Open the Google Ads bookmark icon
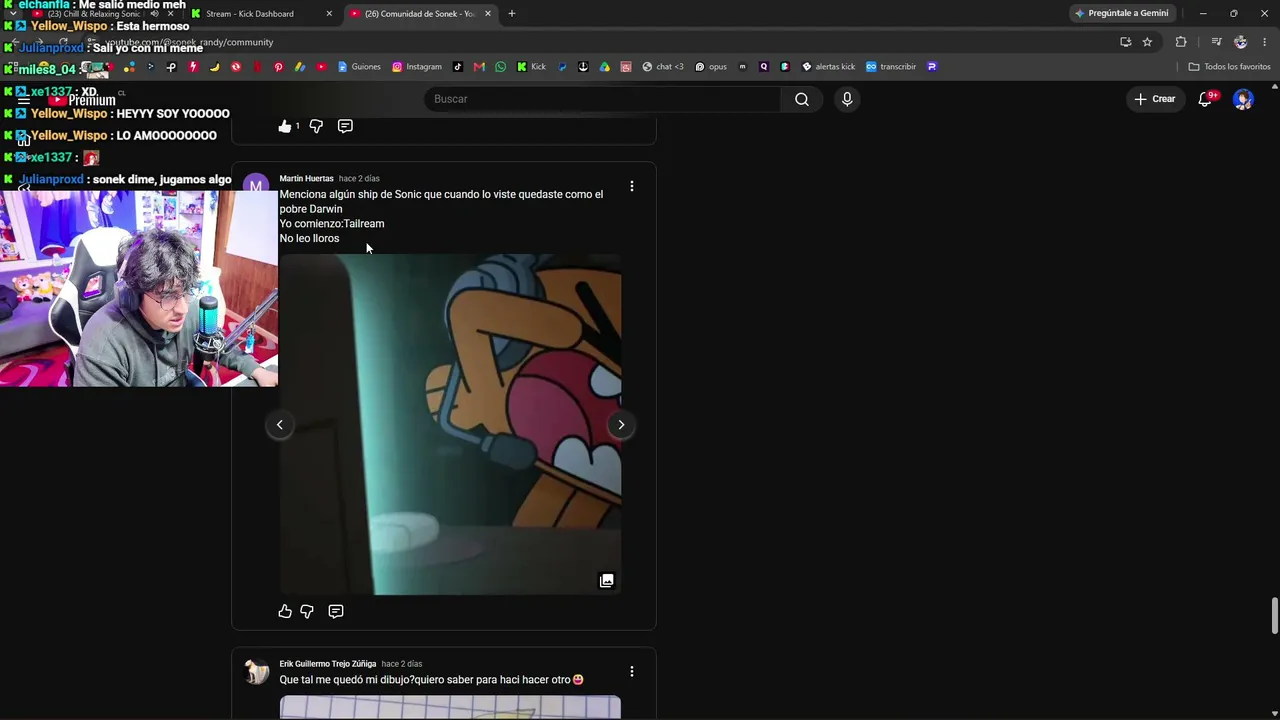Image resolution: width=1280 pixels, height=720 pixels. [300, 67]
